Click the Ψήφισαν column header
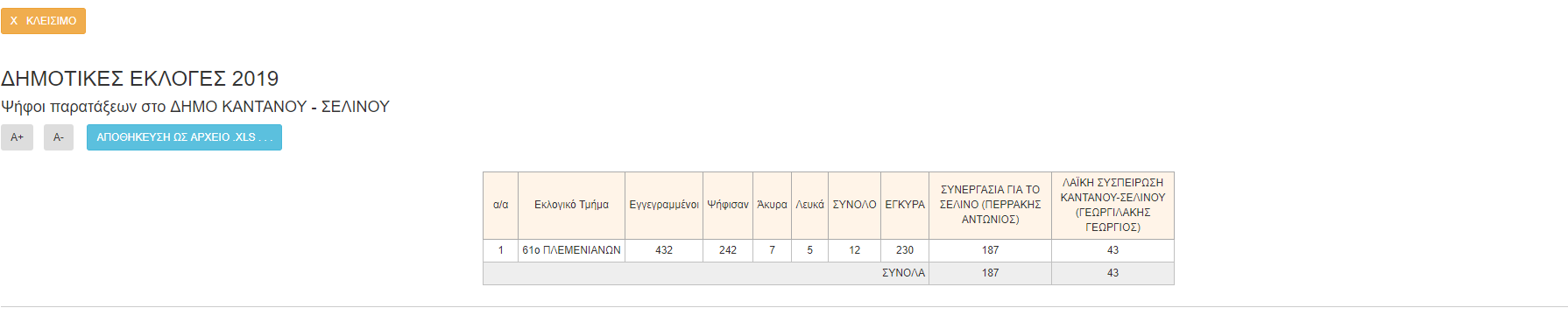The height and width of the screenshot is (315, 1568). tap(728, 205)
